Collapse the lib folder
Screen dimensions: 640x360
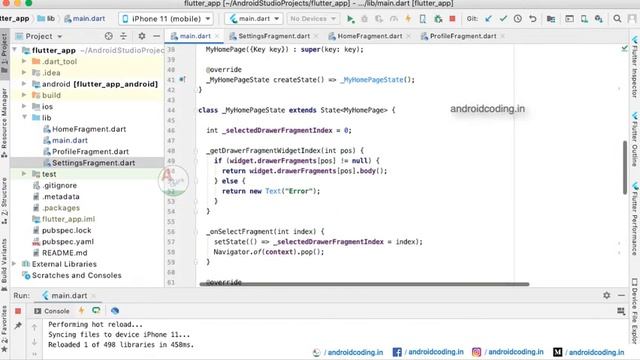[24, 118]
